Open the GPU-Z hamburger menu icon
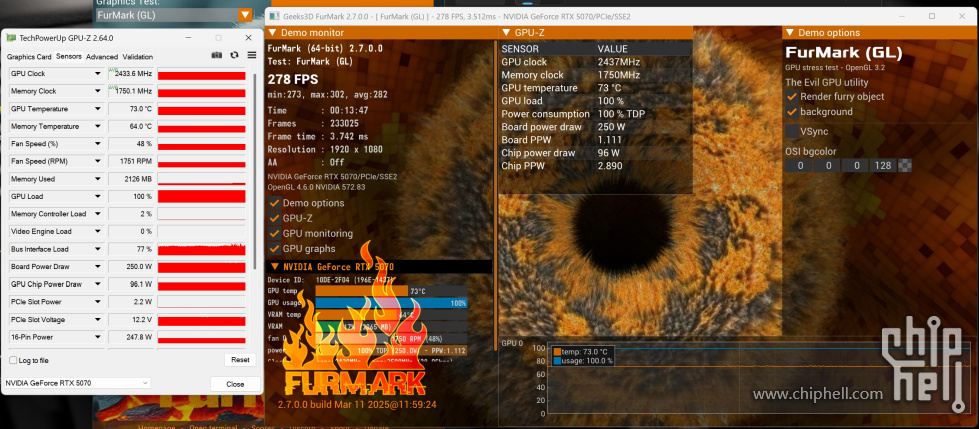Screen dimensions: 979x429 click(x=252, y=56)
